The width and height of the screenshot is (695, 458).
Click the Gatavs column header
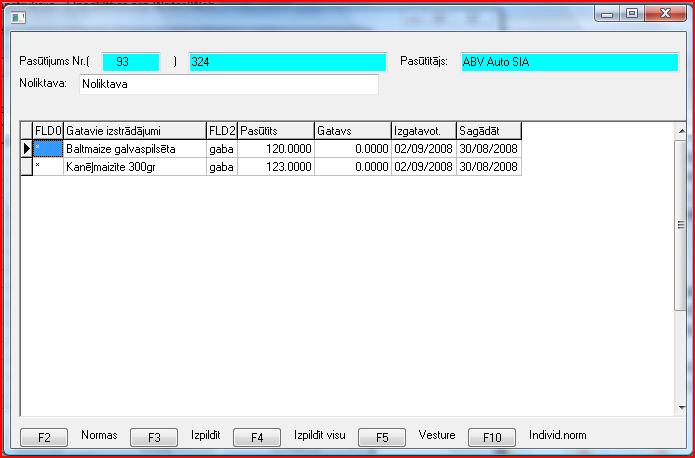tap(351, 131)
